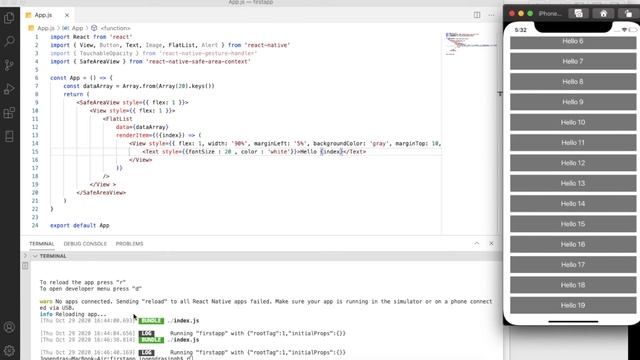This screenshot has height=360, width=640.
Task: Tap the Hello 7 list item
Action: (x=573, y=61)
